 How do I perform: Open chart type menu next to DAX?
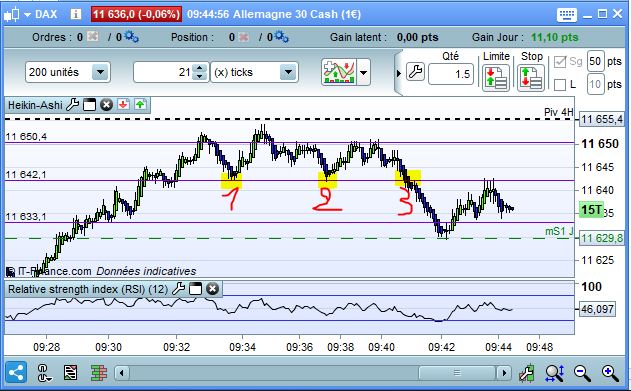(x=27, y=15)
